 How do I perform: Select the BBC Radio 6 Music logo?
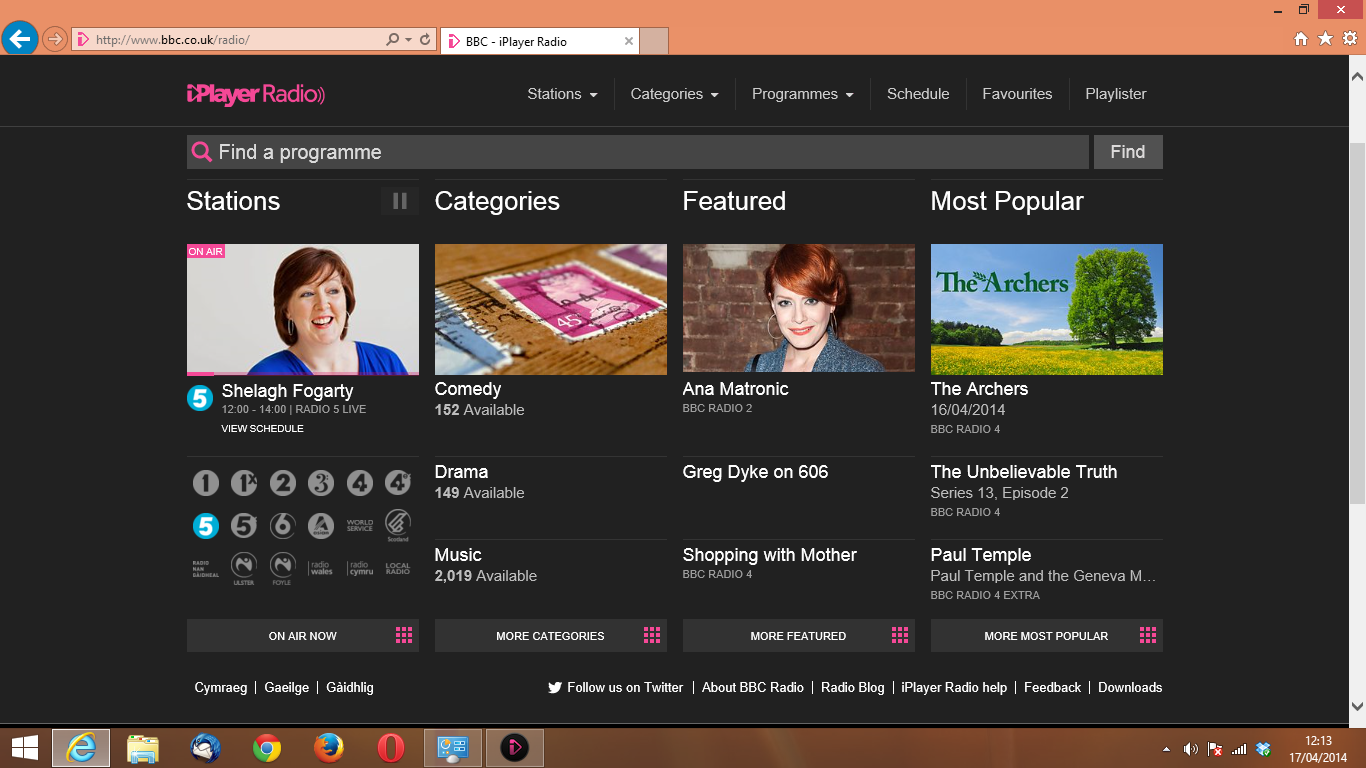coord(282,525)
